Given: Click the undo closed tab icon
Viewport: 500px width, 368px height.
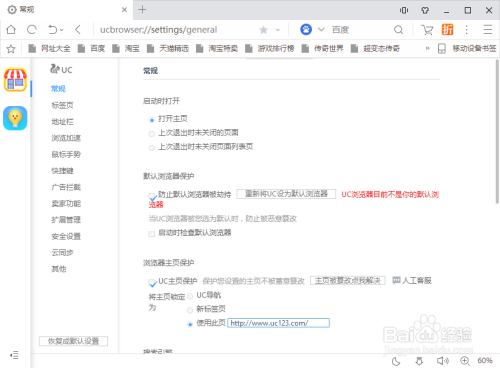Looking at the screenshot, I should coord(53,30).
